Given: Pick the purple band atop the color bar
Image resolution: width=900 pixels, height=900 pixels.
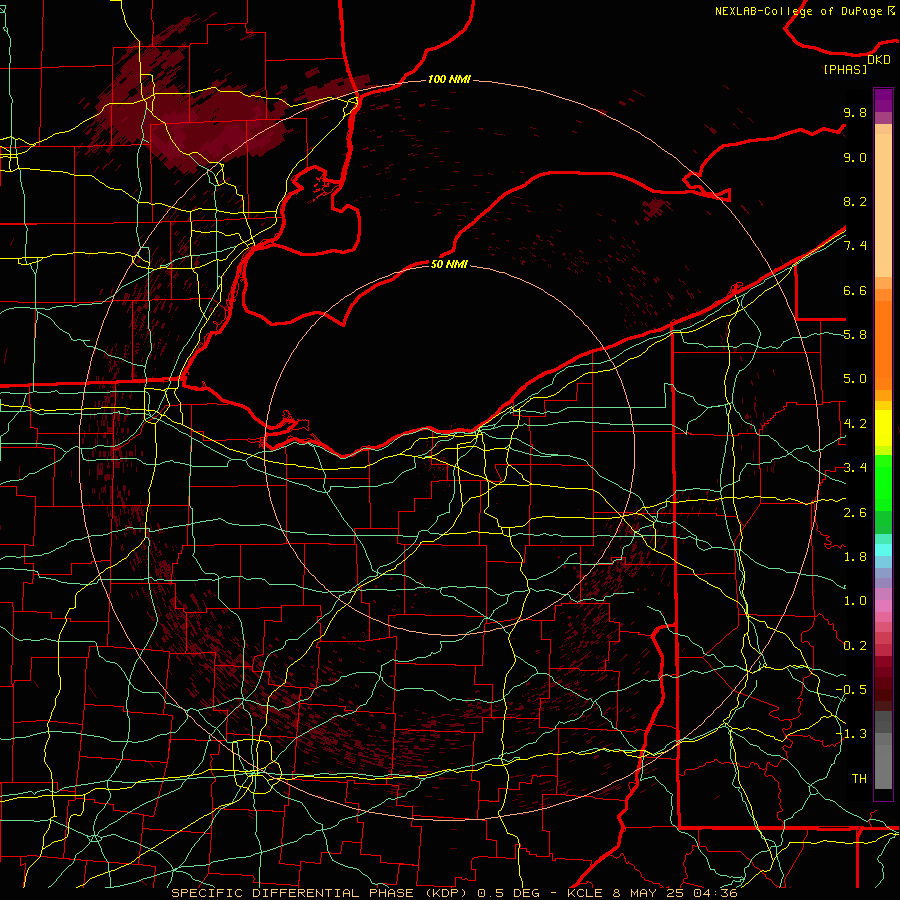Looking at the screenshot, I should coord(883,100).
